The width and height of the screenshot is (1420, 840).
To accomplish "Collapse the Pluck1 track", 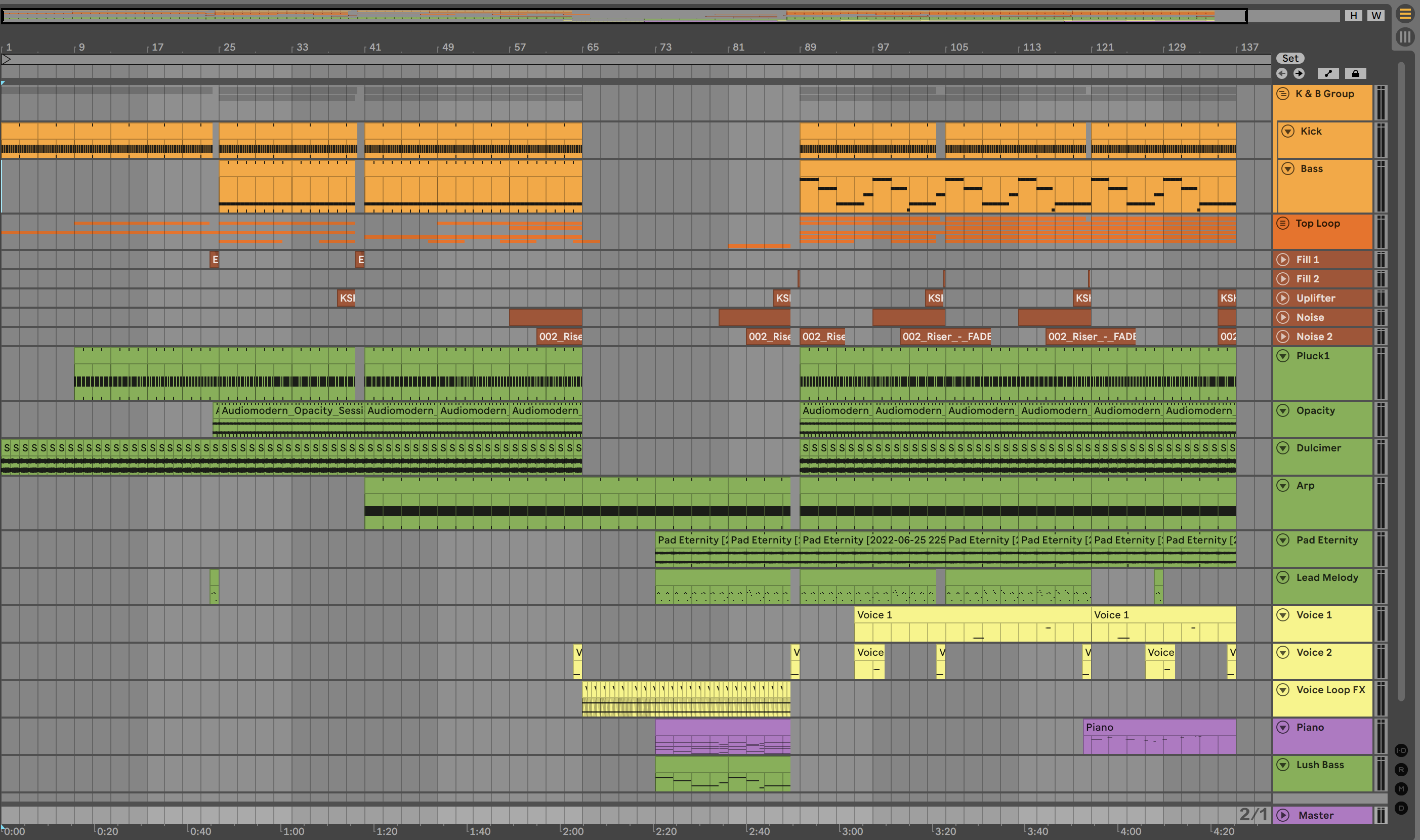I will [x=1283, y=356].
